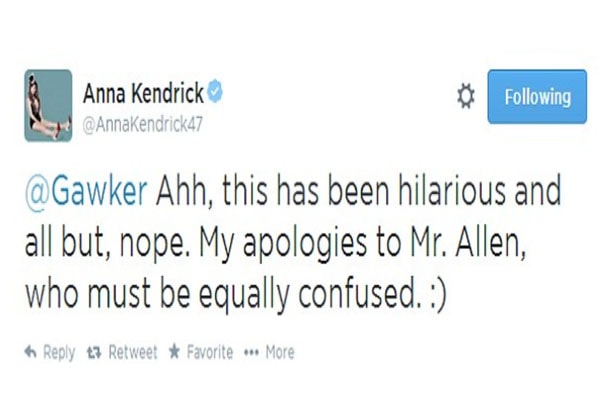Expand the More options label

pyautogui.click(x=279, y=353)
